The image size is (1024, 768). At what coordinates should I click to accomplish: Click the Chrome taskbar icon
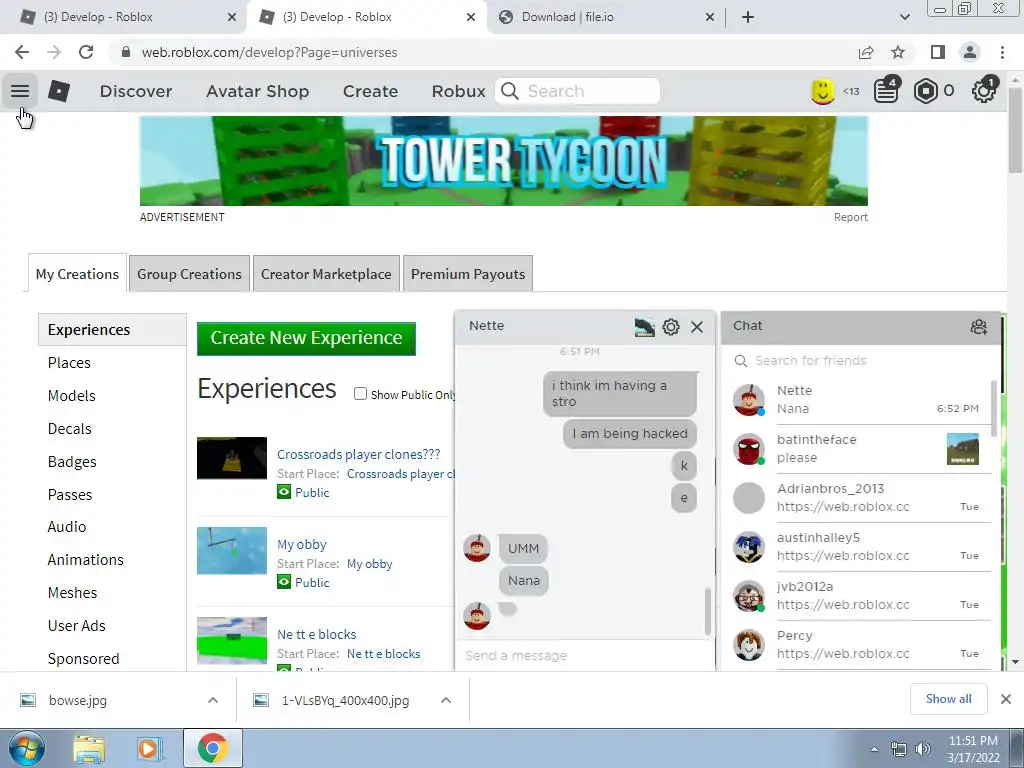pyautogui.click(x=212, y=748)
